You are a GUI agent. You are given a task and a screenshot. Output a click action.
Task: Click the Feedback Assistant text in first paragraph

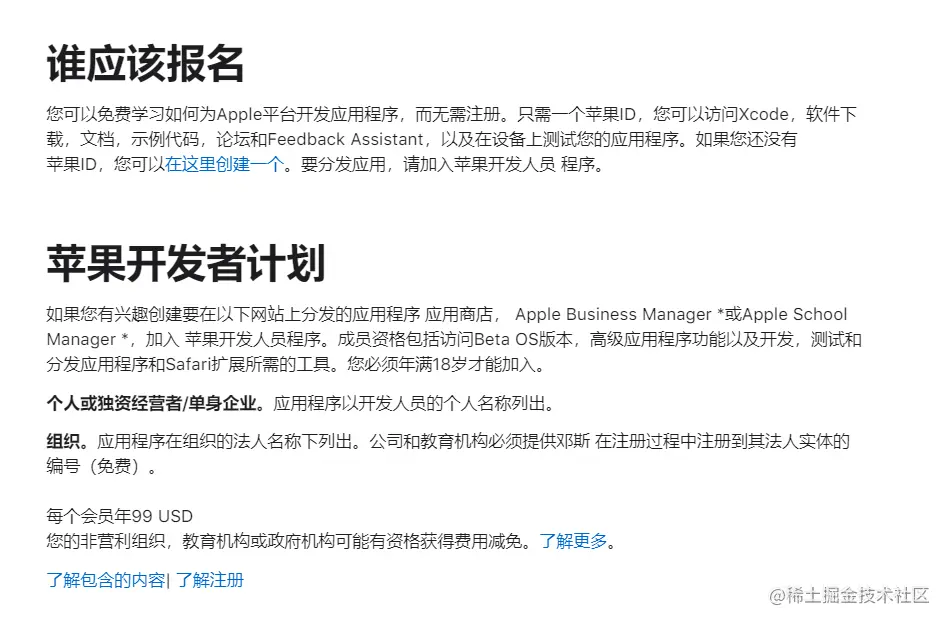tap(345, 139)
